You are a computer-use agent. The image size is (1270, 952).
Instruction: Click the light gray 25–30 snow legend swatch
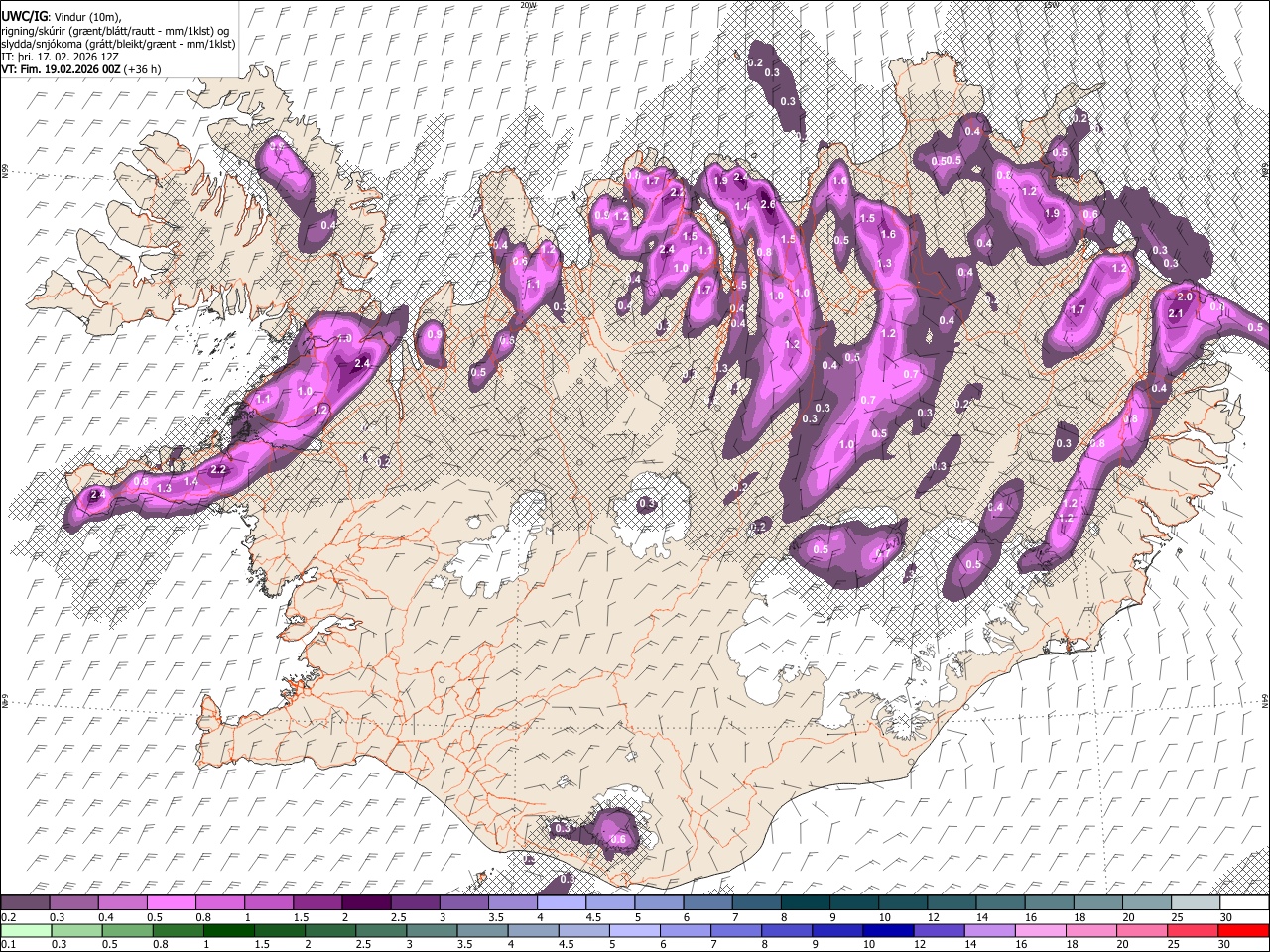coord(1196,903)
